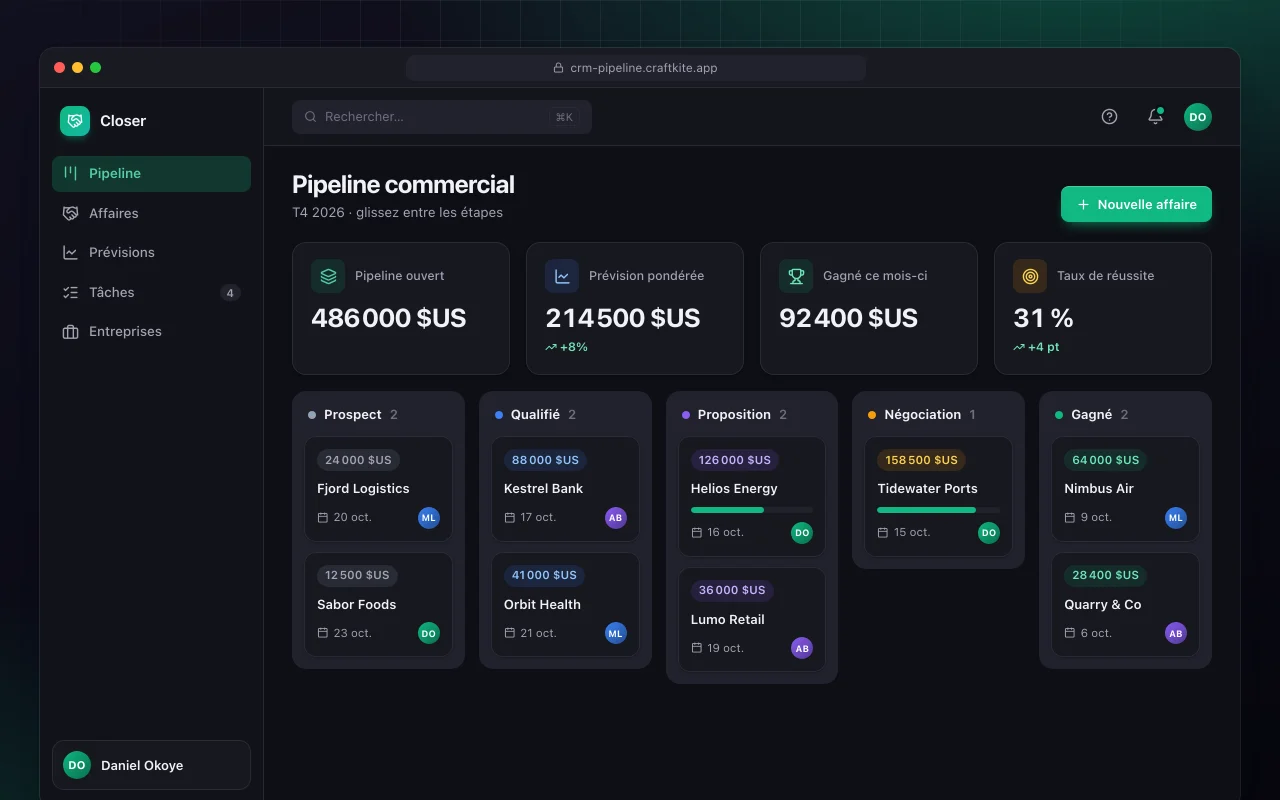Click the DO avatar on Tidewater Ports card
Screen dimensions: 1280x800
point(989,533)
